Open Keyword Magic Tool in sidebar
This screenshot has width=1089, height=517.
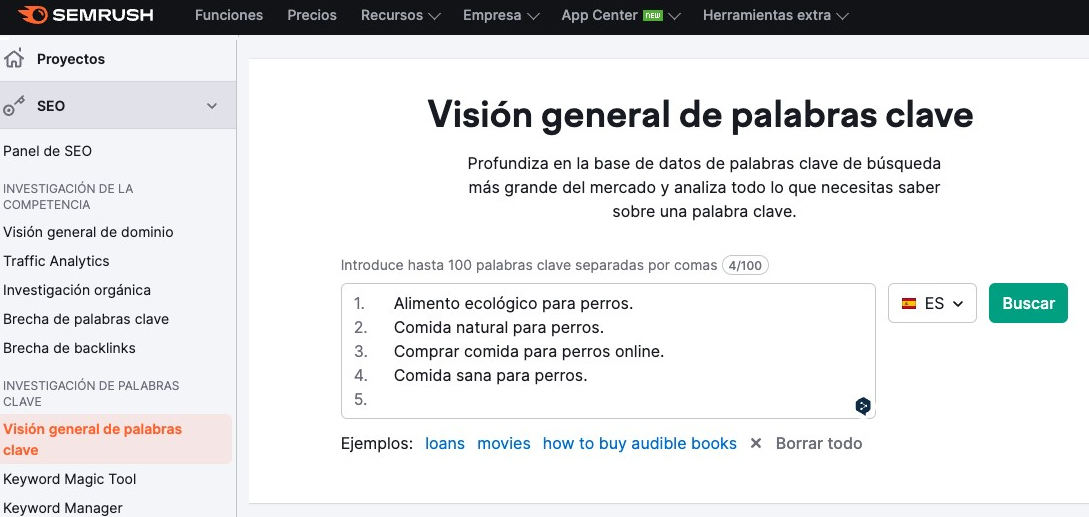point(70,479)
